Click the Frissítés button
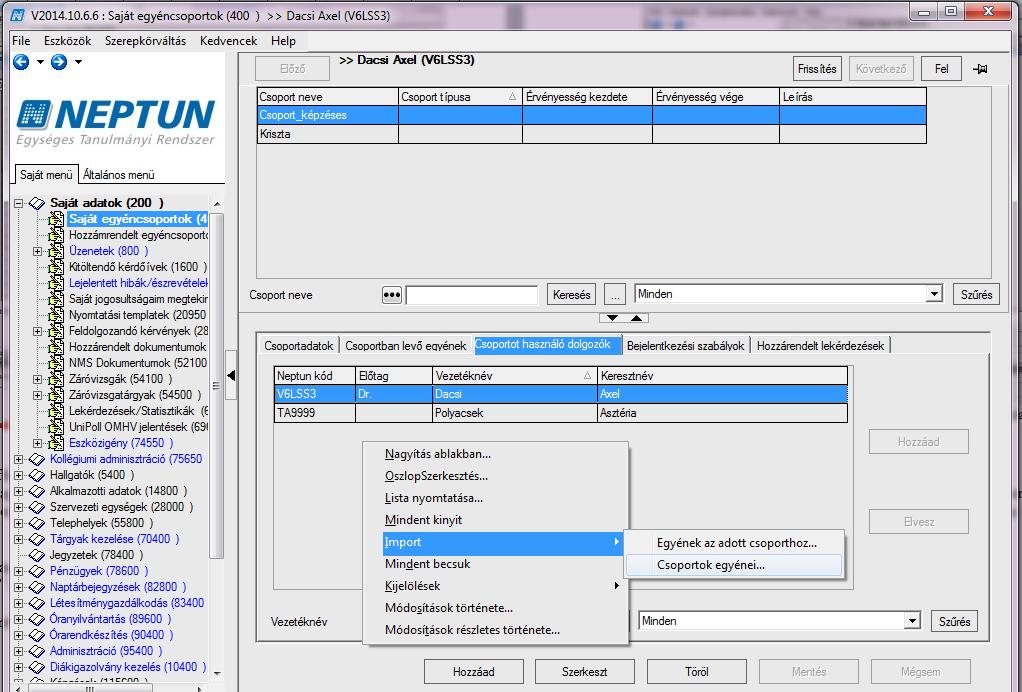 point(817,68)
